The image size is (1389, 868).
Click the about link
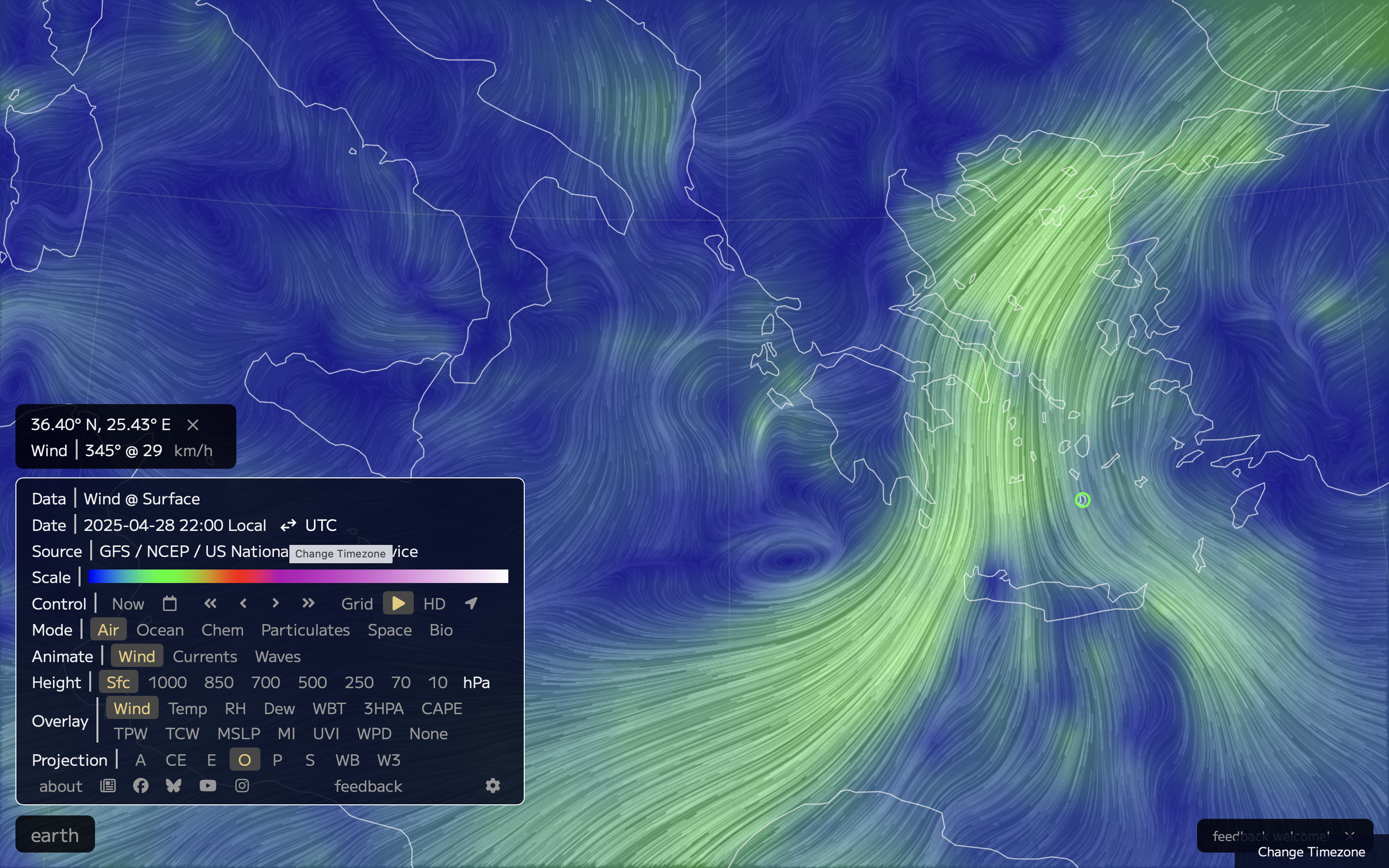tap(60, 787)
